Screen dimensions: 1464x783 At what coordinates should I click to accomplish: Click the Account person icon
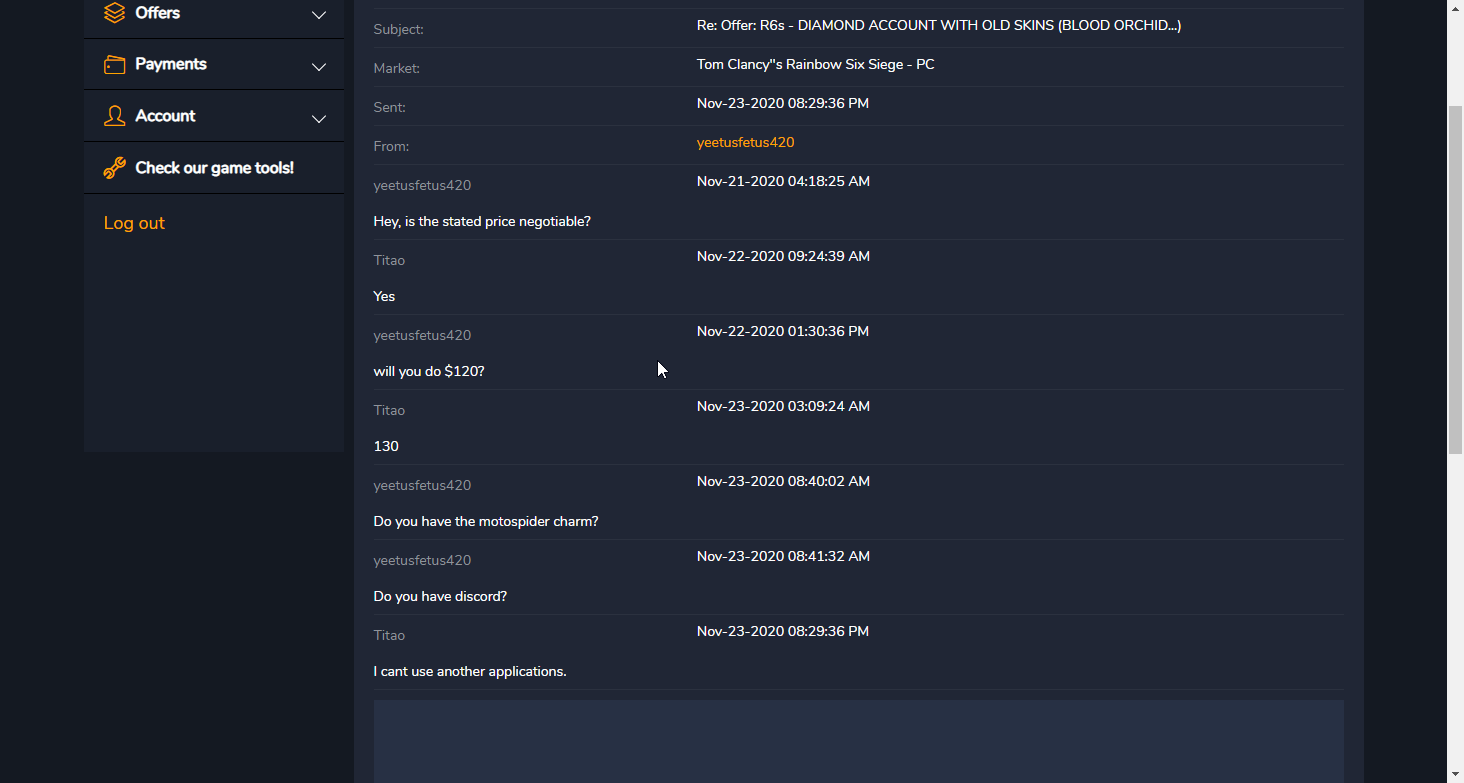click(115, 116)
